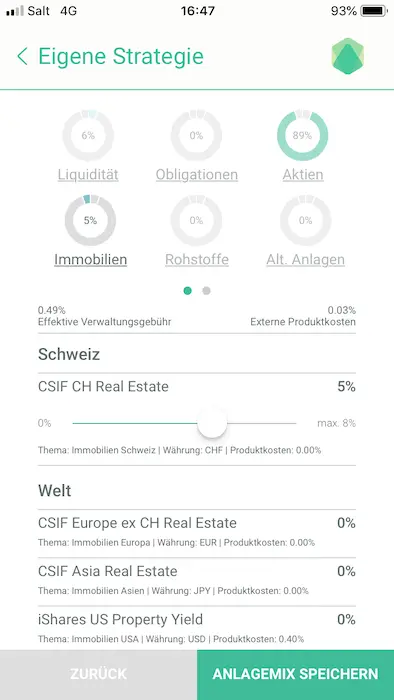Expand the CSIF Asia Real Estate row

pos(197,581)
